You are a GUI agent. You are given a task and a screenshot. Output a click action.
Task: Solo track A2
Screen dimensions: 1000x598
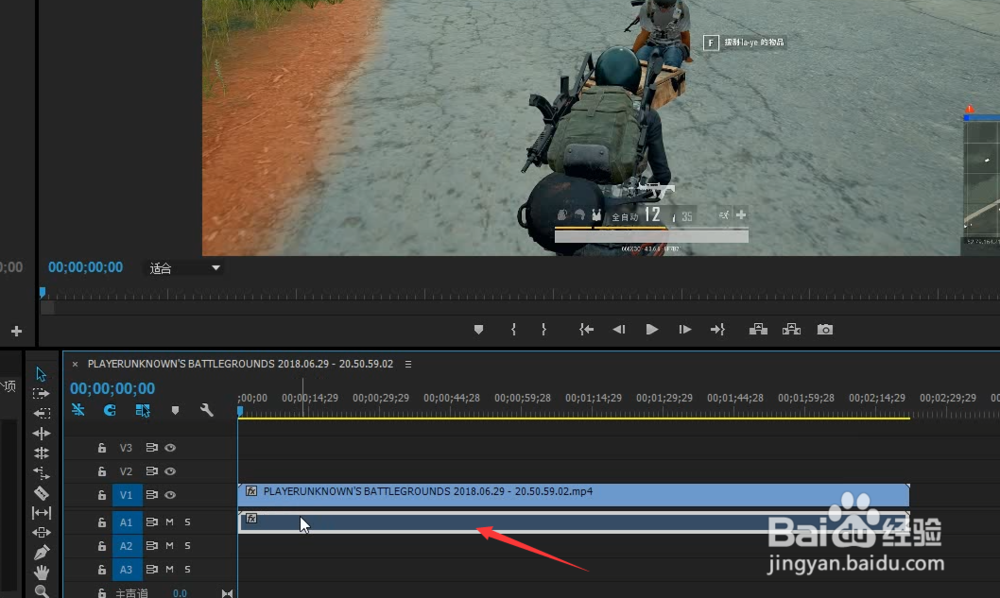(x=188, y=546)
